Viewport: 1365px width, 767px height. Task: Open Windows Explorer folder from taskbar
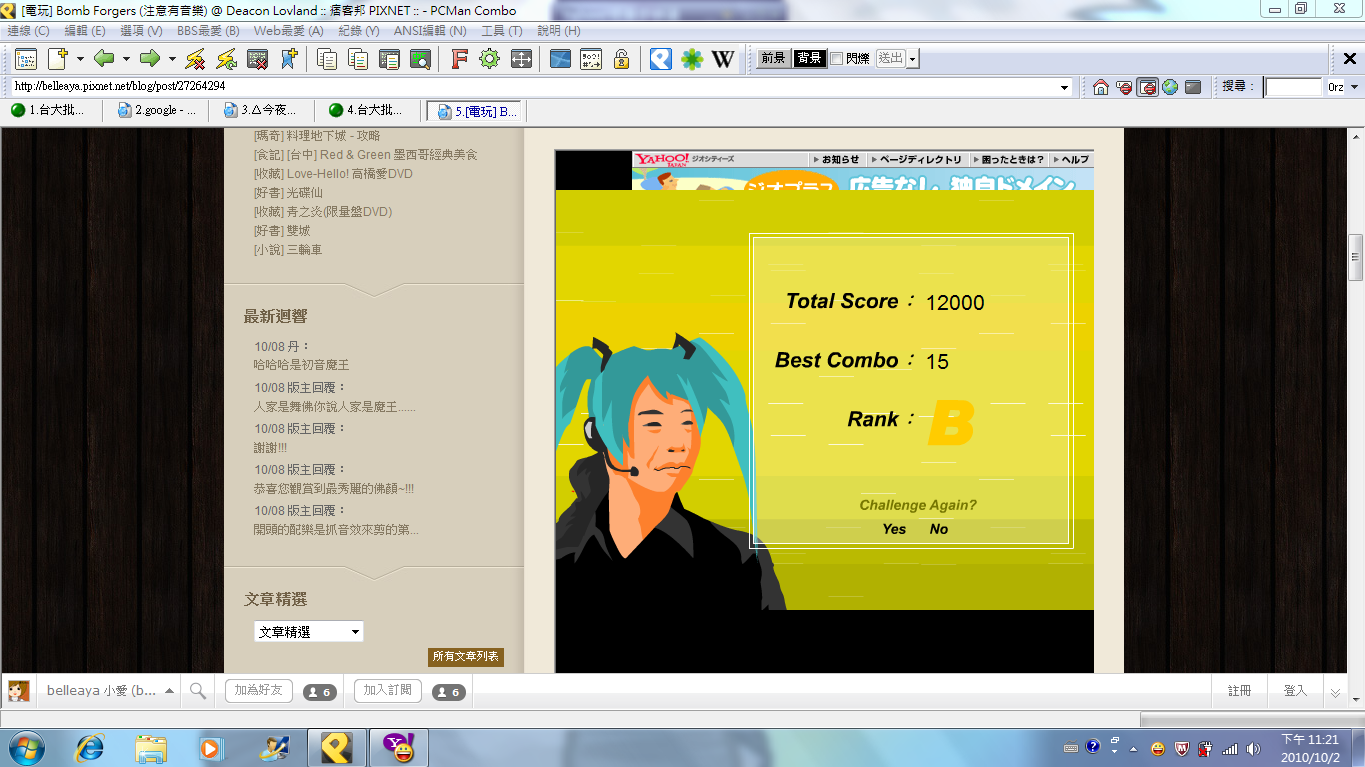(x=151, y=747)
